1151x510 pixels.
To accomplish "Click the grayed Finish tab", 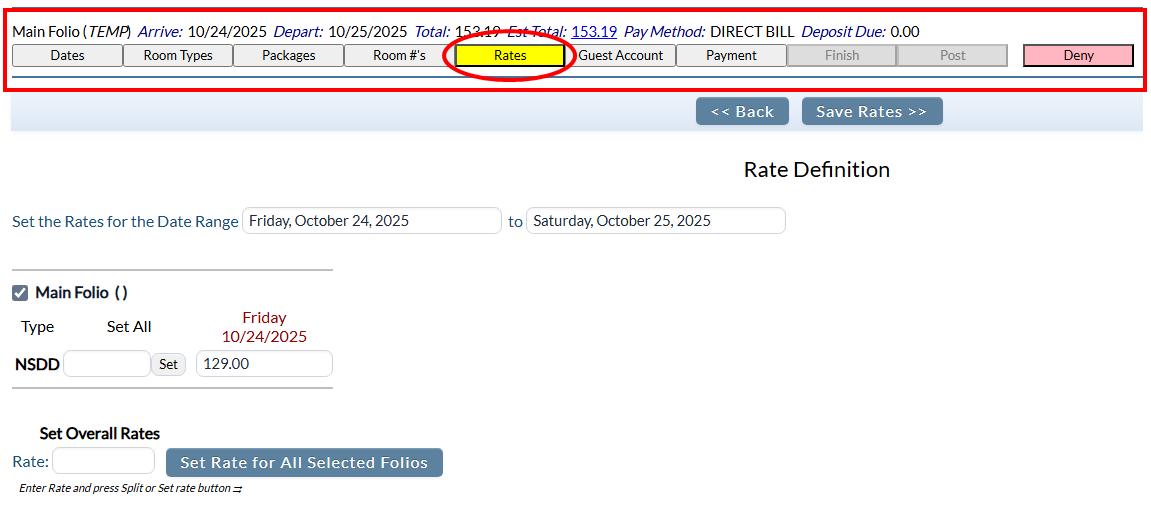I will (x=841, y=56).
